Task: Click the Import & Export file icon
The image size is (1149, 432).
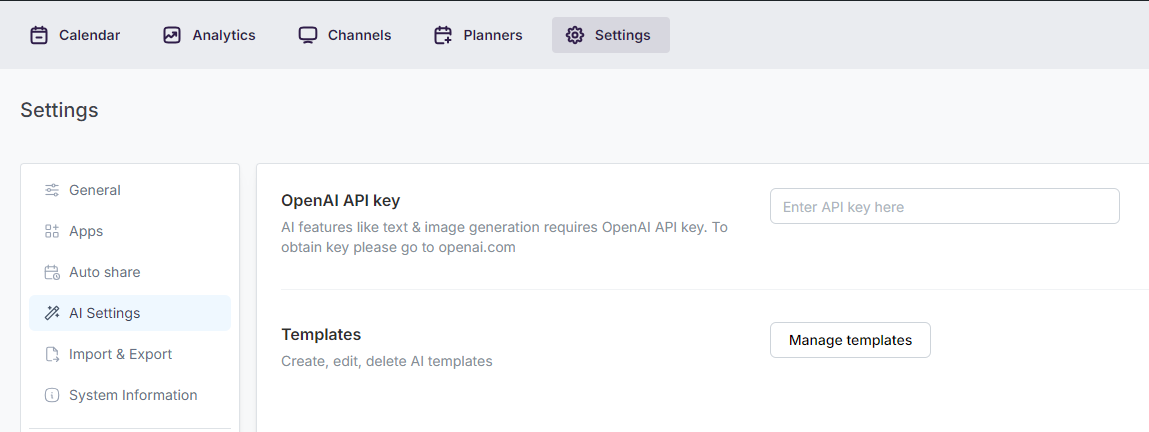Action: [x=52, y=354]
